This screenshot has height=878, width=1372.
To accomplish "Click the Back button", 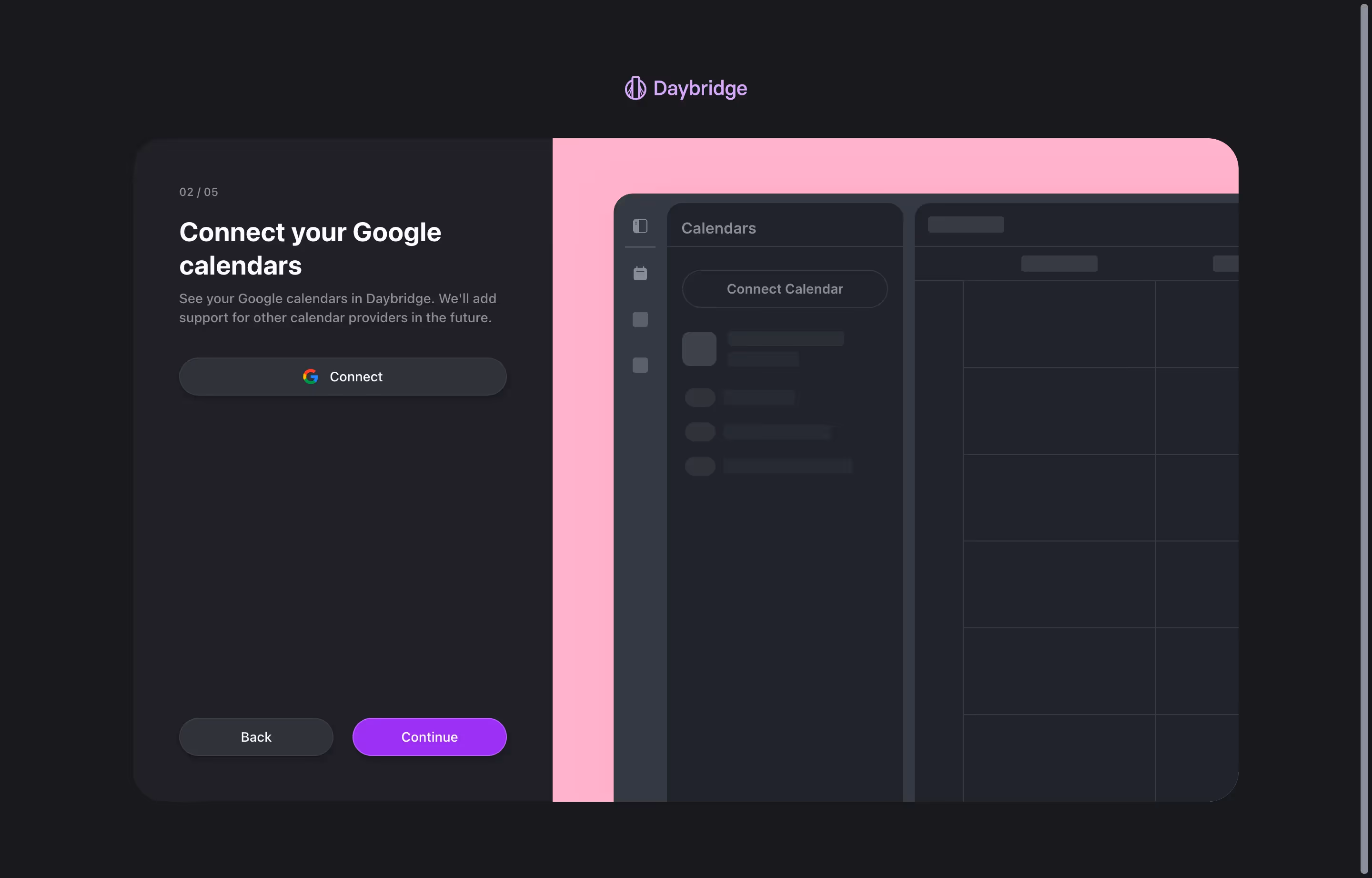I will click(x=256, y=736).
